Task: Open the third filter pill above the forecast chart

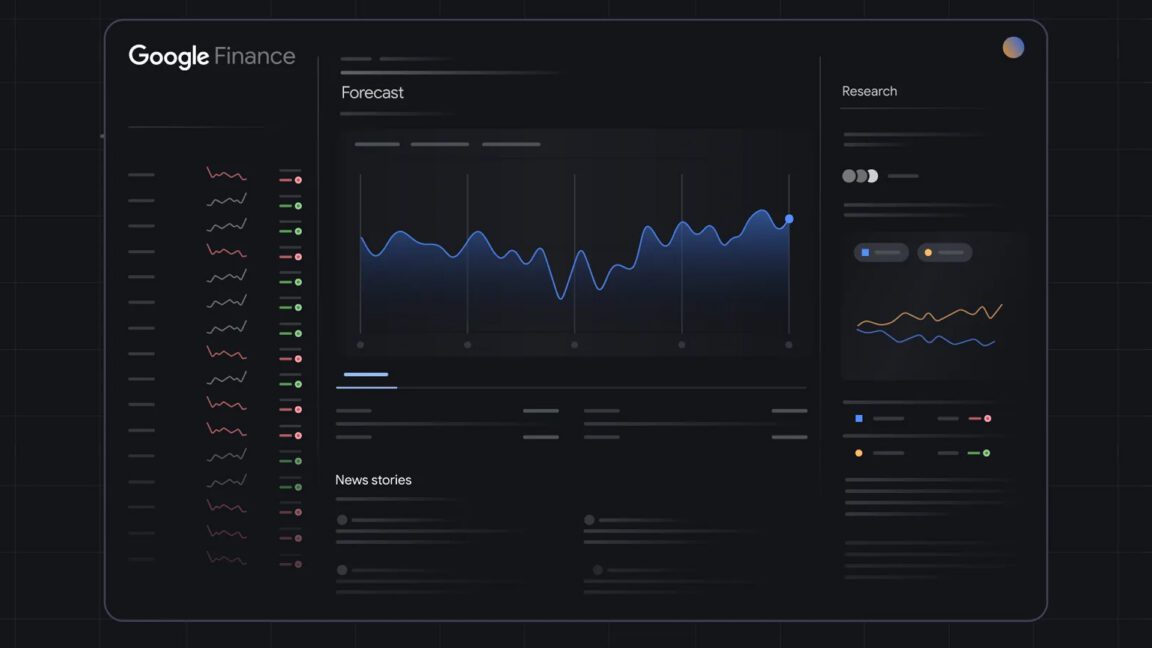Action: pos(511,143)
